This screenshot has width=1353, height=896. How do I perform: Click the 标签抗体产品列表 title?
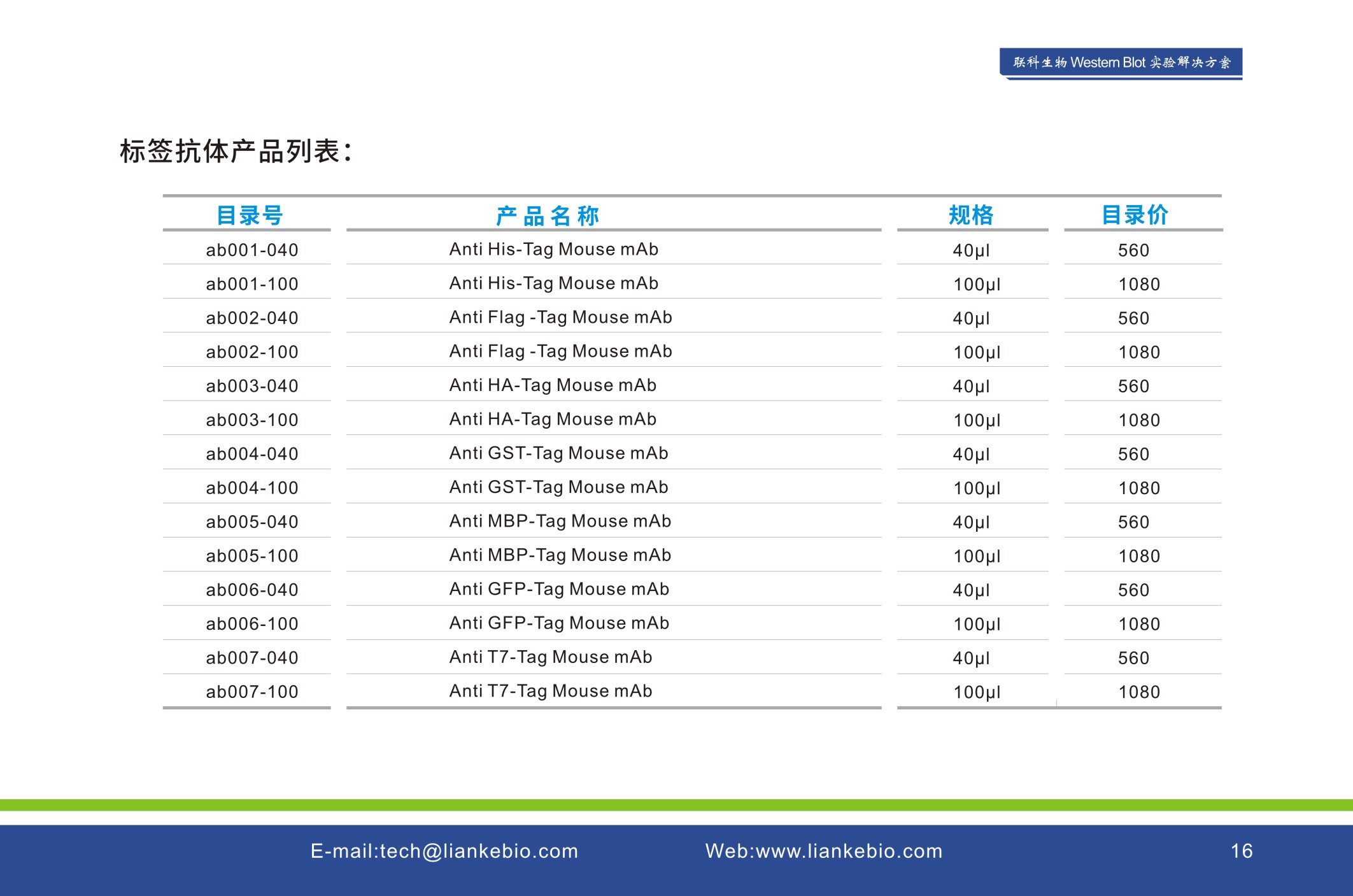pos(236,152)
